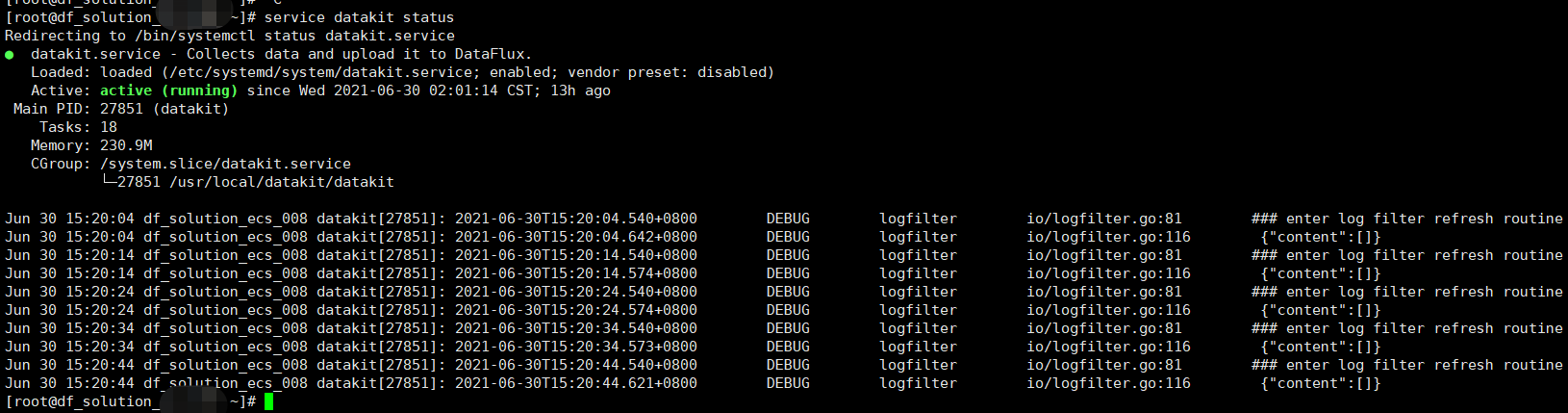The width and height of the screenshot is (1568, 413).
Task: Click the green 'active (running)' status text
Action: click(168, 90)
